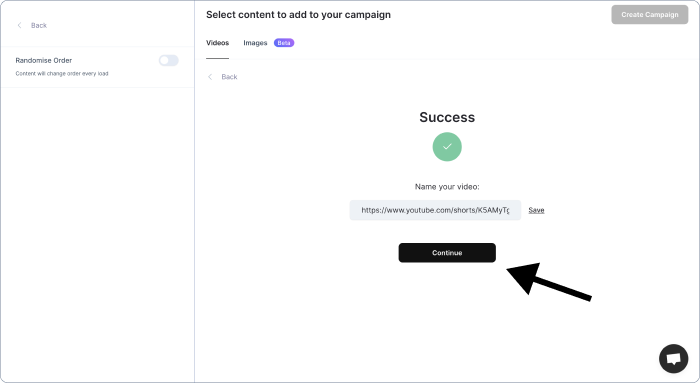Click the Create Campaign button
The width and height of the screenshot is (700, 384).
[x=650, y=15]
